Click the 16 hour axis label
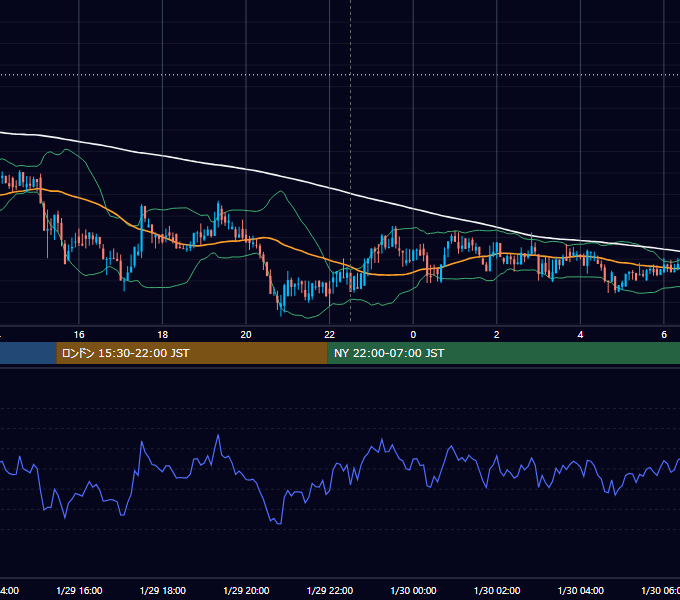 pos(79,335)
